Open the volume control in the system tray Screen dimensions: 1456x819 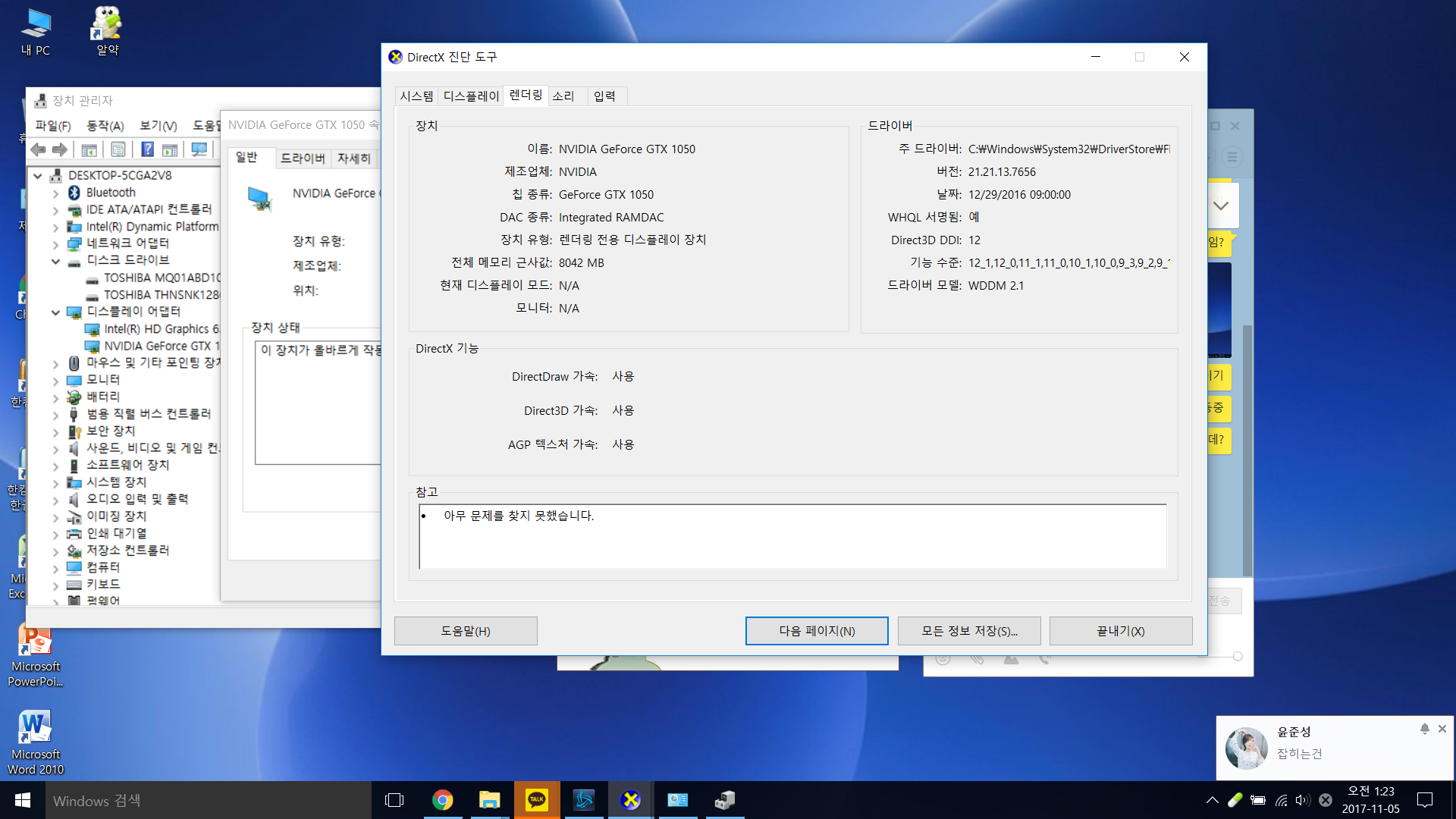(1303, 800)
